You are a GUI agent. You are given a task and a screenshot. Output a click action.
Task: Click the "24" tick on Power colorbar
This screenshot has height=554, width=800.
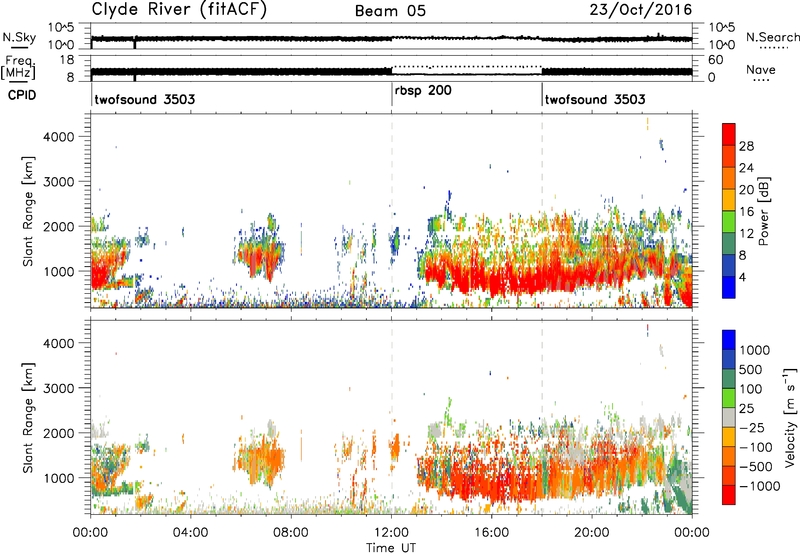pos(746,168)
